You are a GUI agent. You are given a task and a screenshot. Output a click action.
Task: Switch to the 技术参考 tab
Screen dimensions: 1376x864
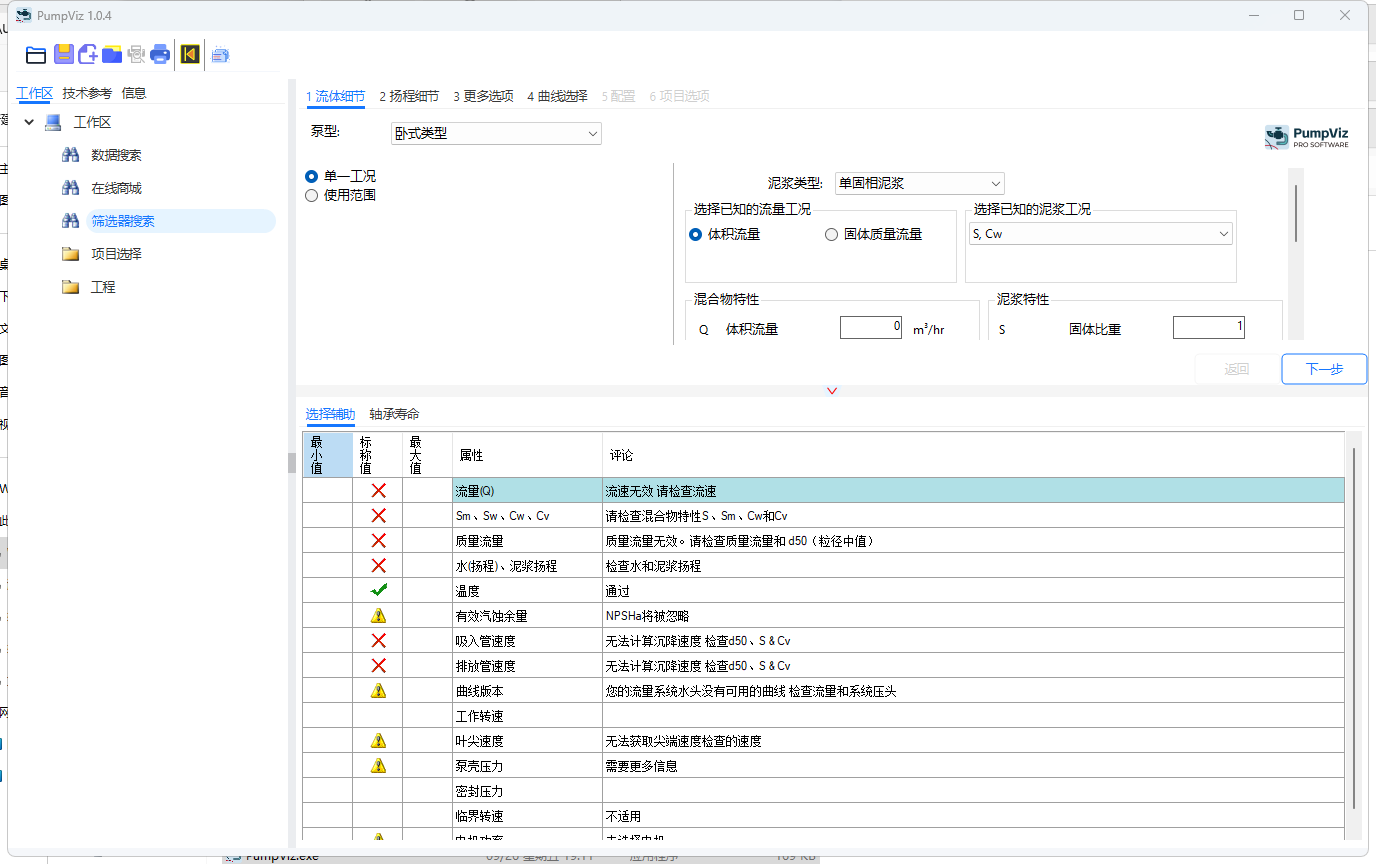coord(88,92)
